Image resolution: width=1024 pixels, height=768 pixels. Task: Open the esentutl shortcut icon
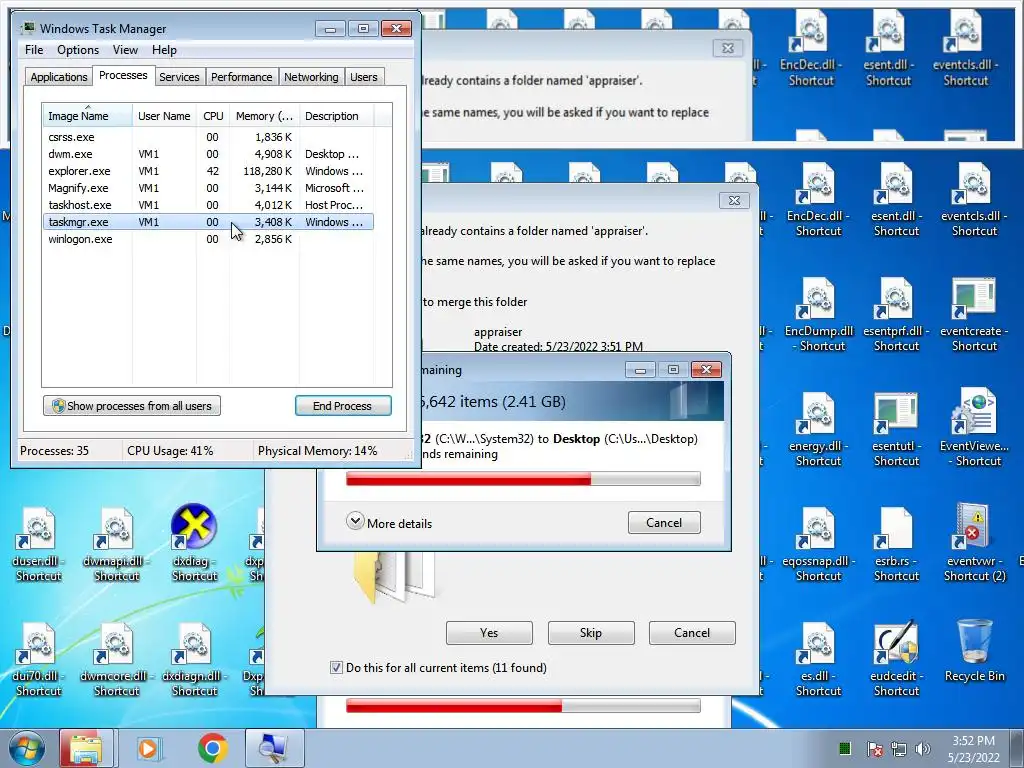tap(896, 429)
